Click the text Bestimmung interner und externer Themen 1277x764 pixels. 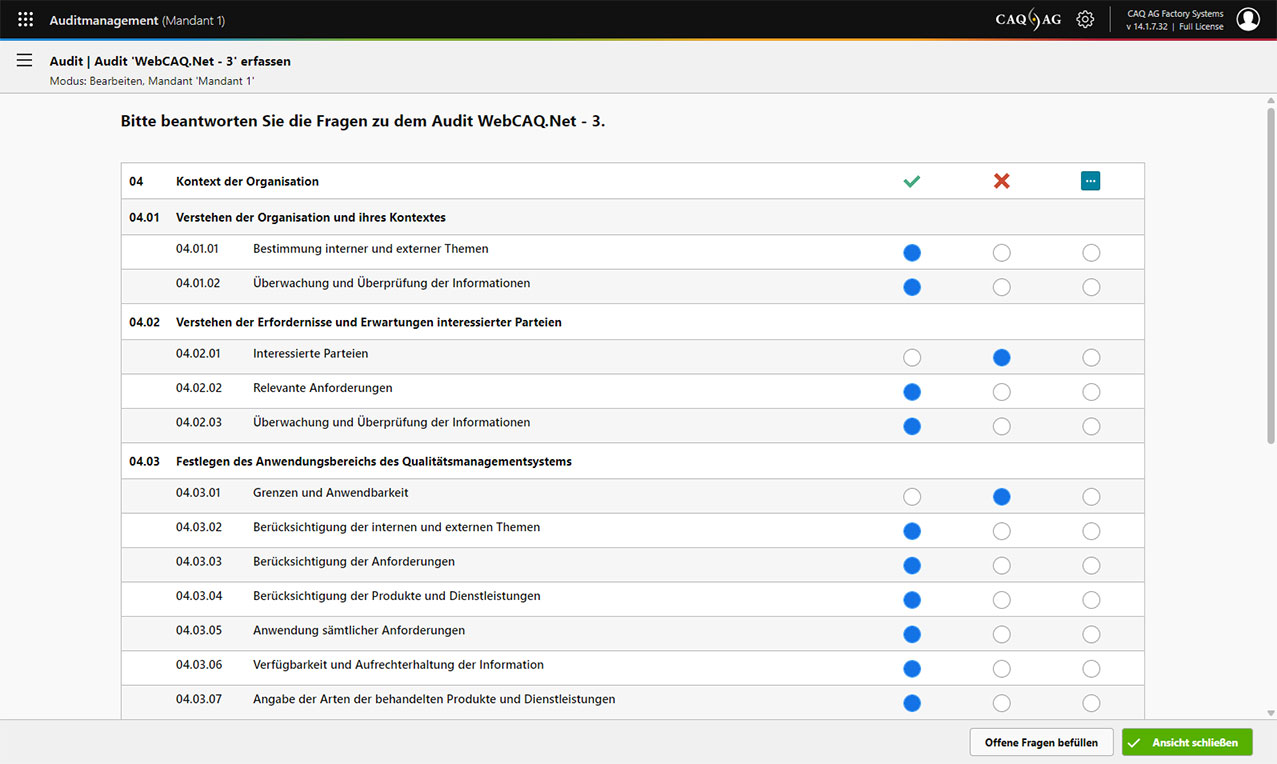coord(371,248)
